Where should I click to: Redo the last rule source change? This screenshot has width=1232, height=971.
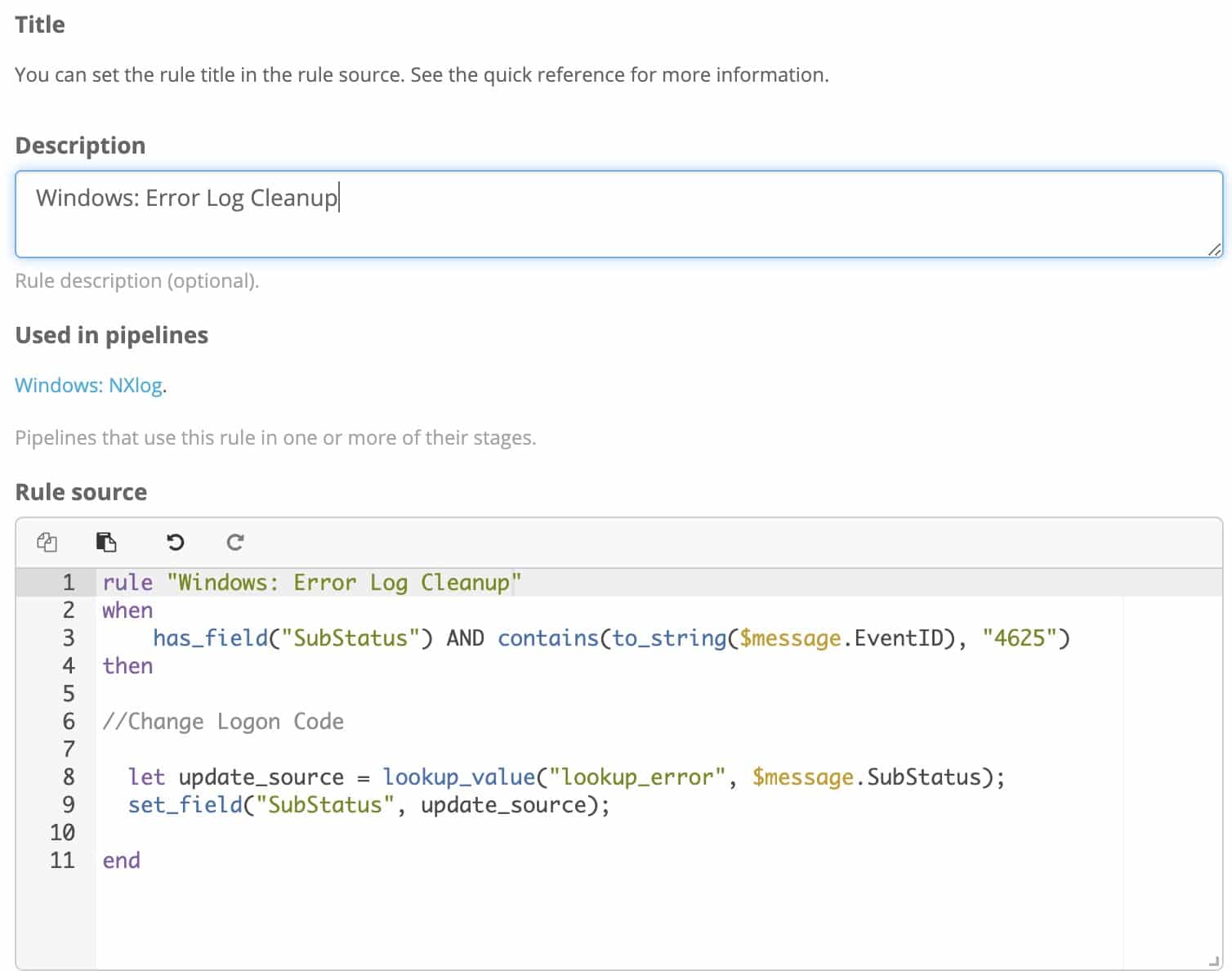pyautogui.click(x=235, y=542)
